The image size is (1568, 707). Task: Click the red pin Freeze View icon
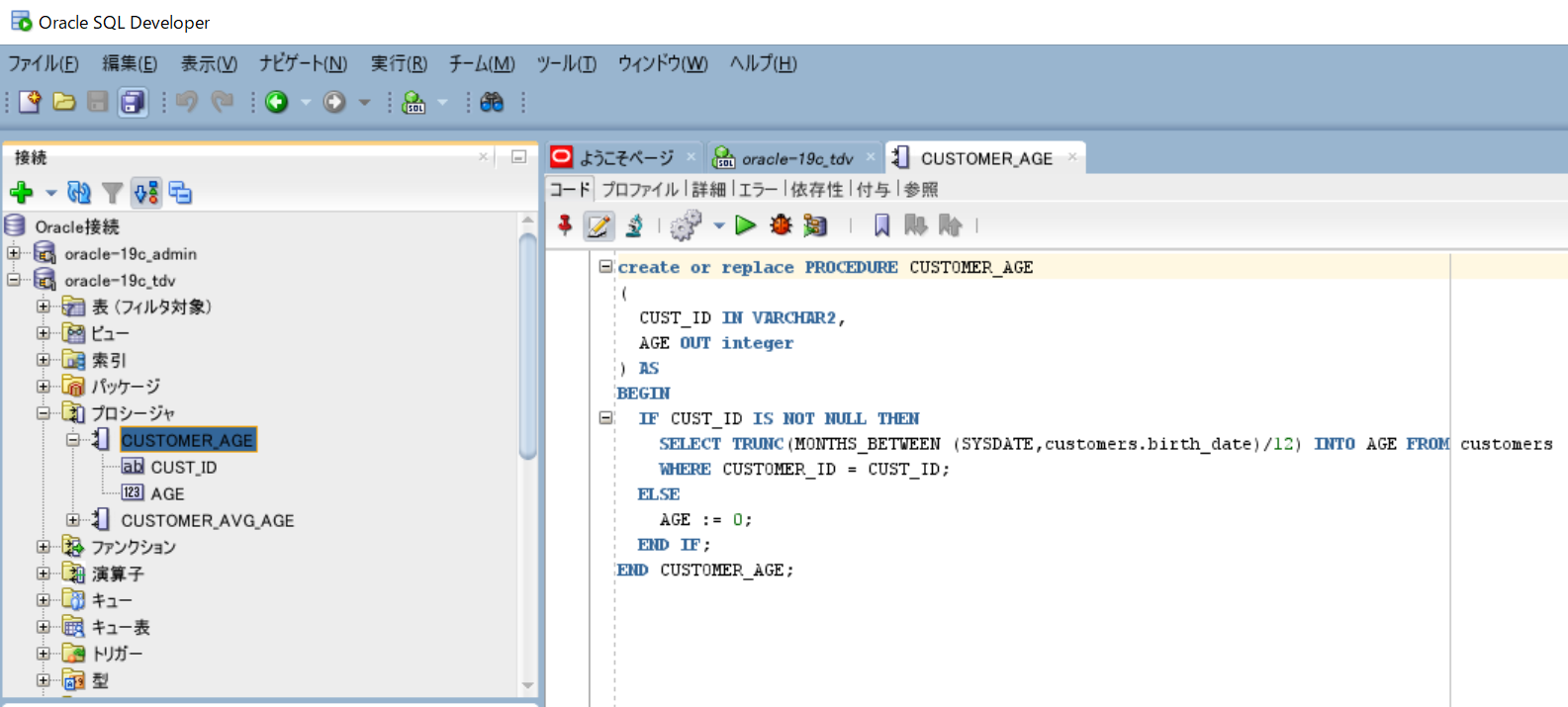coord(565,225)
